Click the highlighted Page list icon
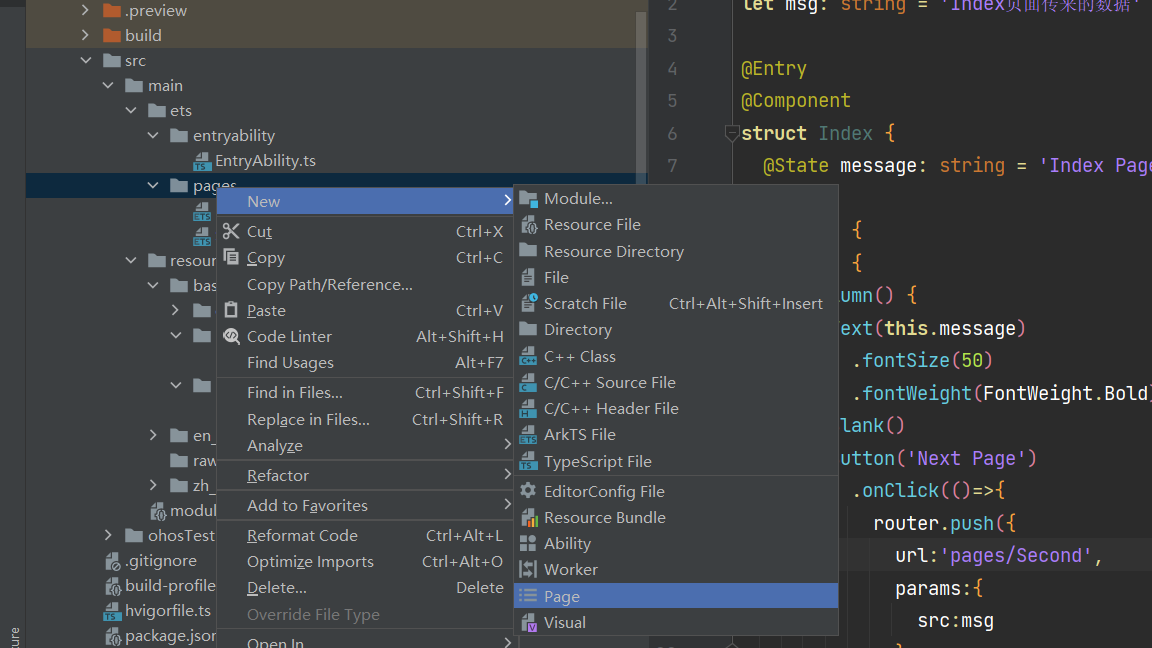This screenshot has width=1152, height=648. 528,596
